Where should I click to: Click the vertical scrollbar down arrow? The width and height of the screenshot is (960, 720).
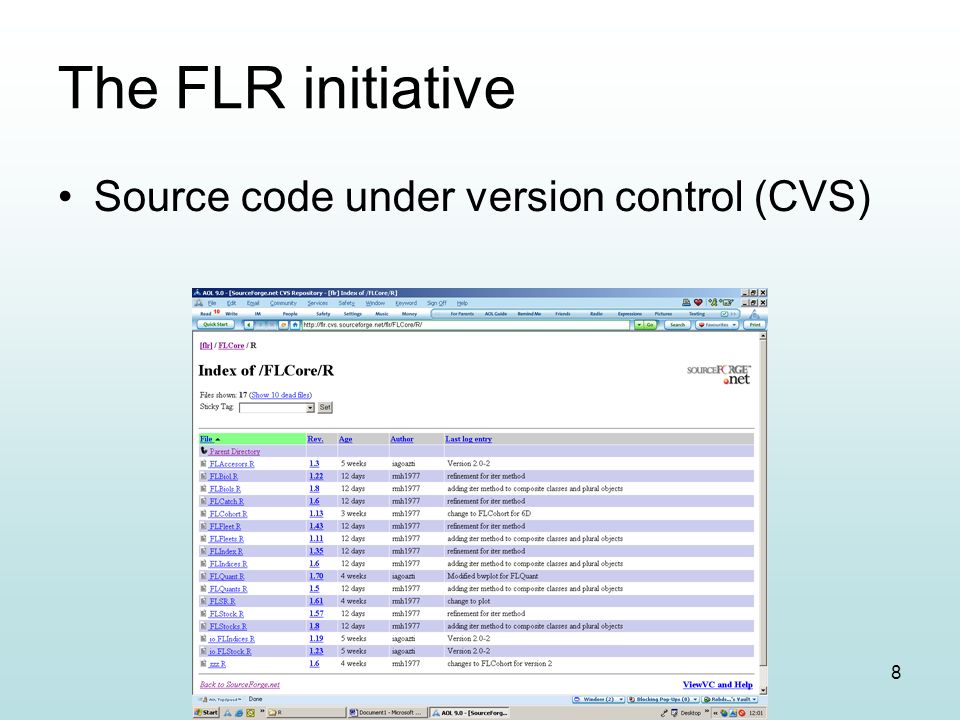tap(763, 690)
